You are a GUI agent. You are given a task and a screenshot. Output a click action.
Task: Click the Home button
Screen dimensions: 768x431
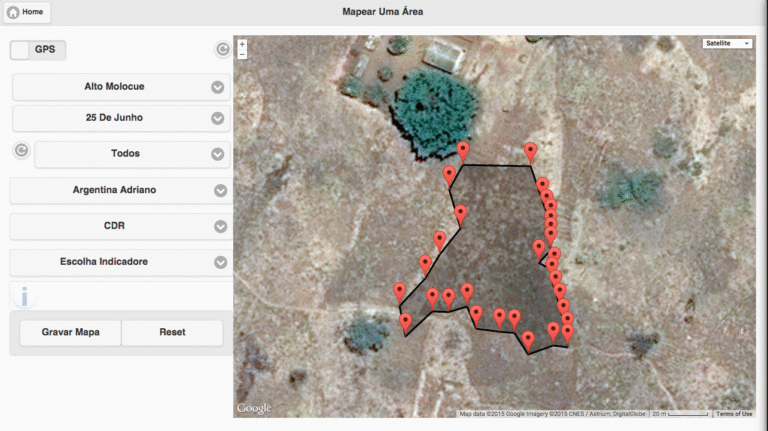[x=26, y=12]
